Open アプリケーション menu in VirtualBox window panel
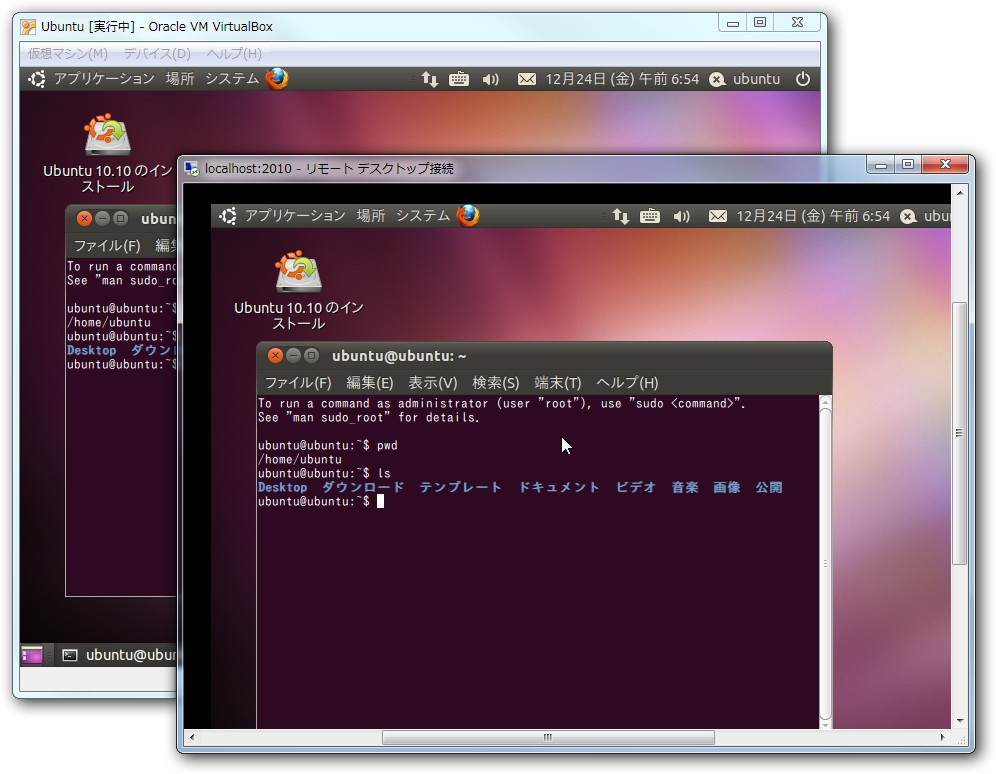This screenshot has height=774, width=996. (x=104, y=79)
